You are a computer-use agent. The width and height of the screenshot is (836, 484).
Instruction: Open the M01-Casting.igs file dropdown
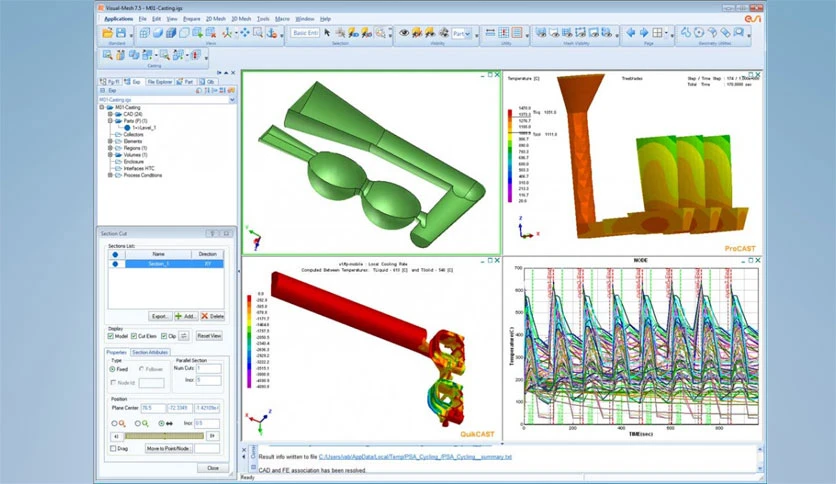coord(232,100)
